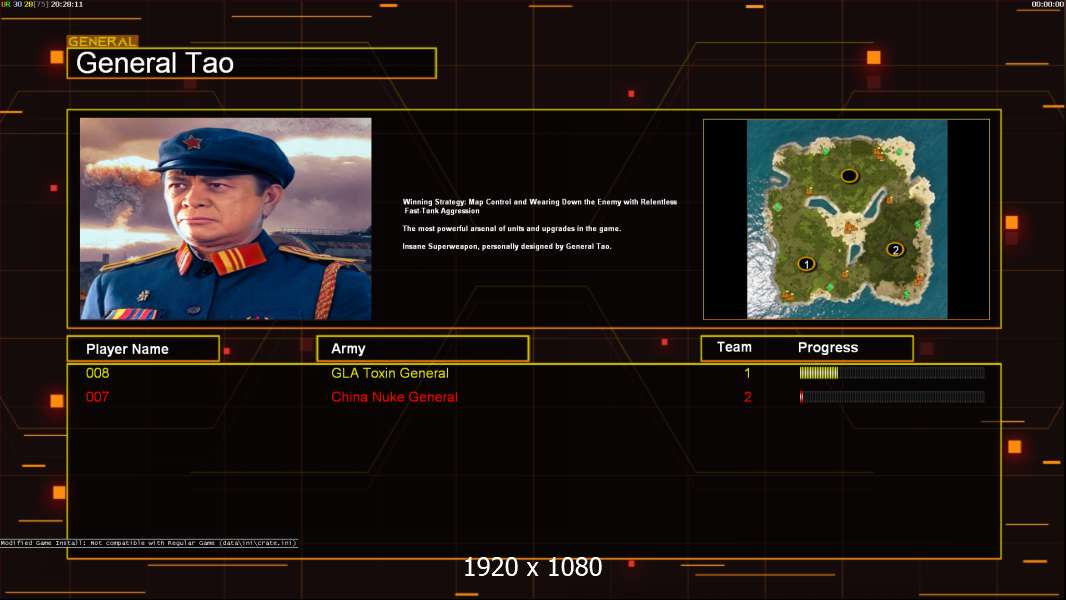Click the 'Insane Superweapon' description line
This screenshot has height=600, width=1066.
tap(506, 246)
